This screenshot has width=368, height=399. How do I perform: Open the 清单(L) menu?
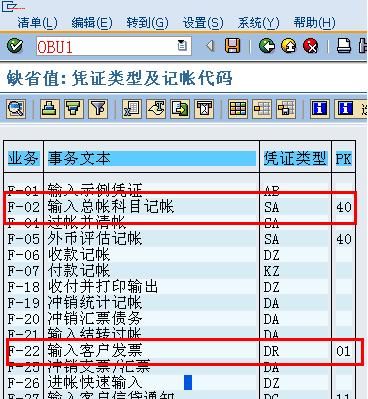[38, 23]
